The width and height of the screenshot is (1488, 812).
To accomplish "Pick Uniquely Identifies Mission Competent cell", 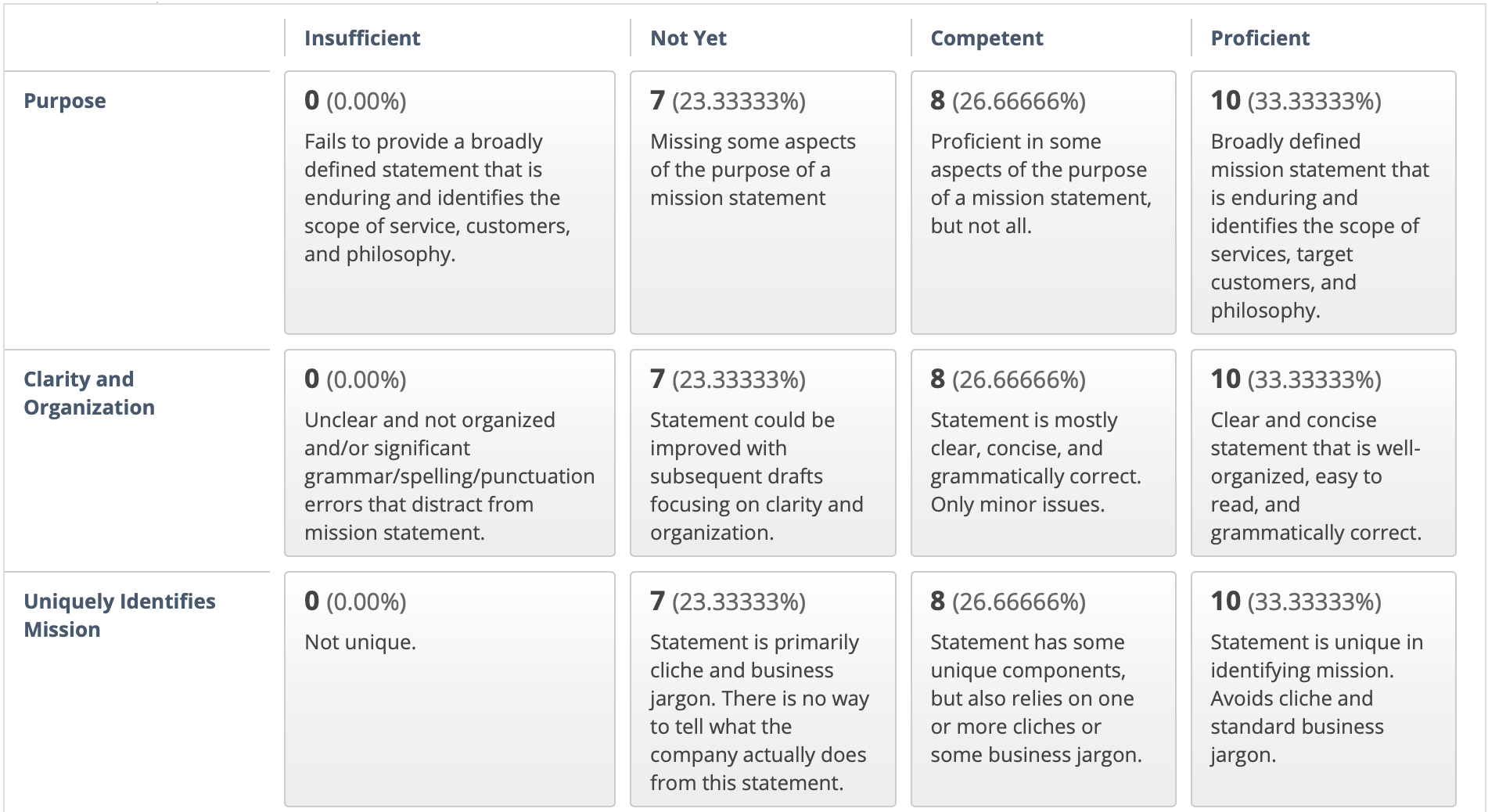I will pos(1043,689).
